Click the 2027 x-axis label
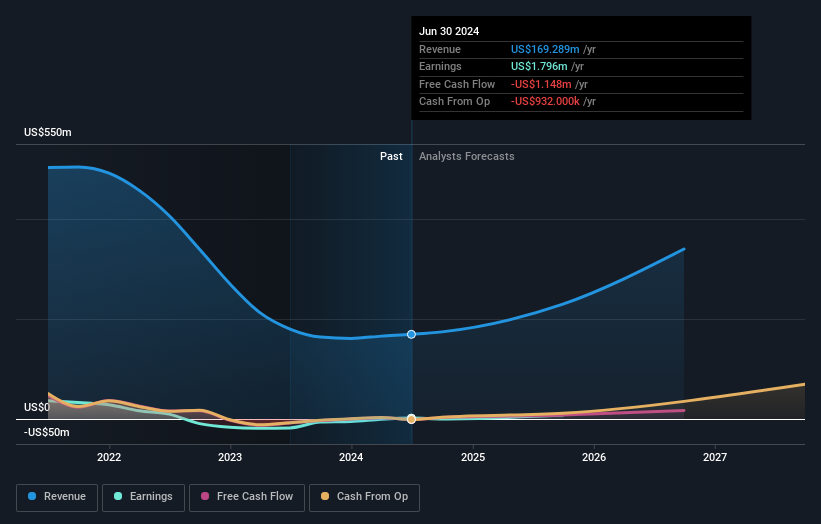 [x=715, y=457]
